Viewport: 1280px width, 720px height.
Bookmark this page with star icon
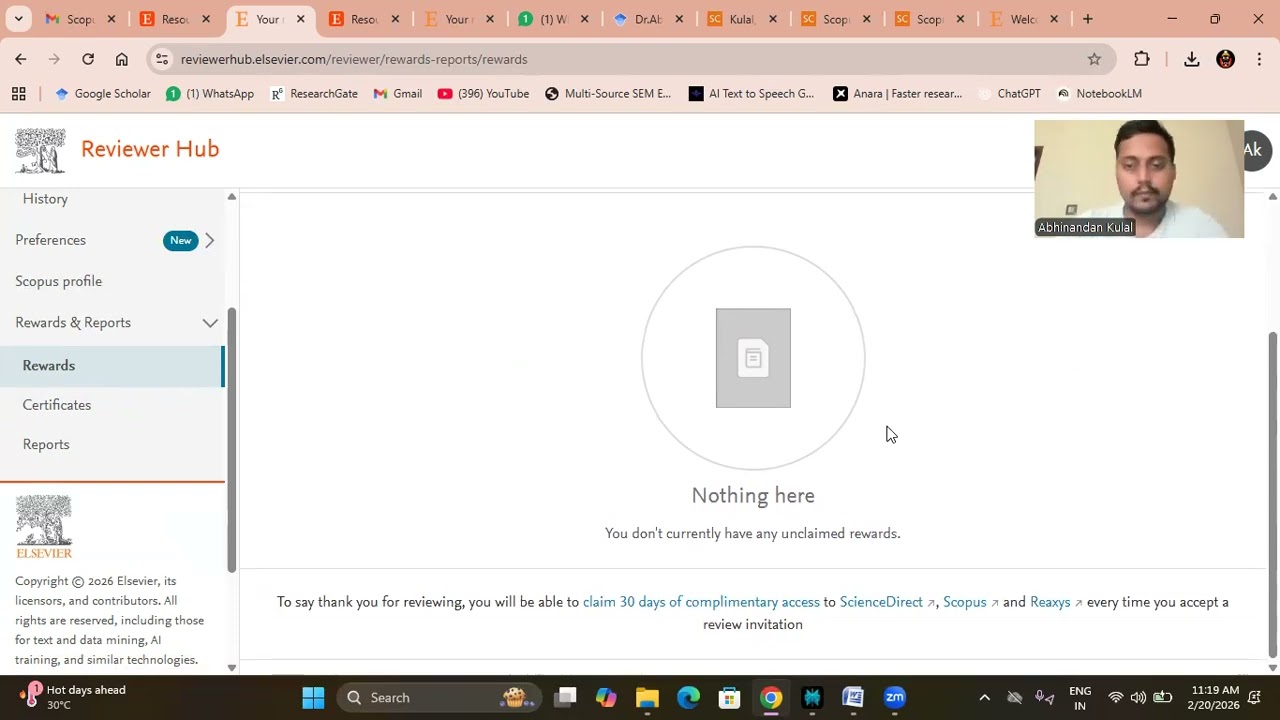[x=1094, y=59]
